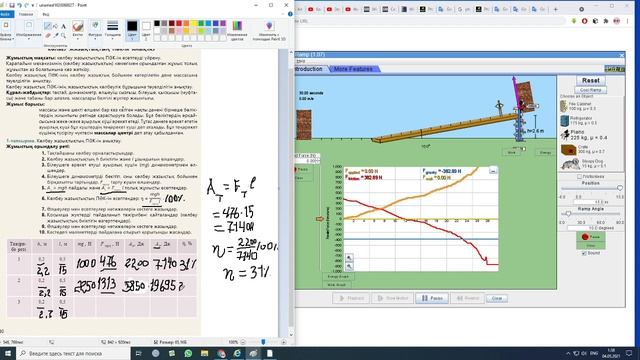Select the Fill bucket tool in Paint
Image resolution: width=640 pixels, height=360 pixels.
(x=56, y=27)
